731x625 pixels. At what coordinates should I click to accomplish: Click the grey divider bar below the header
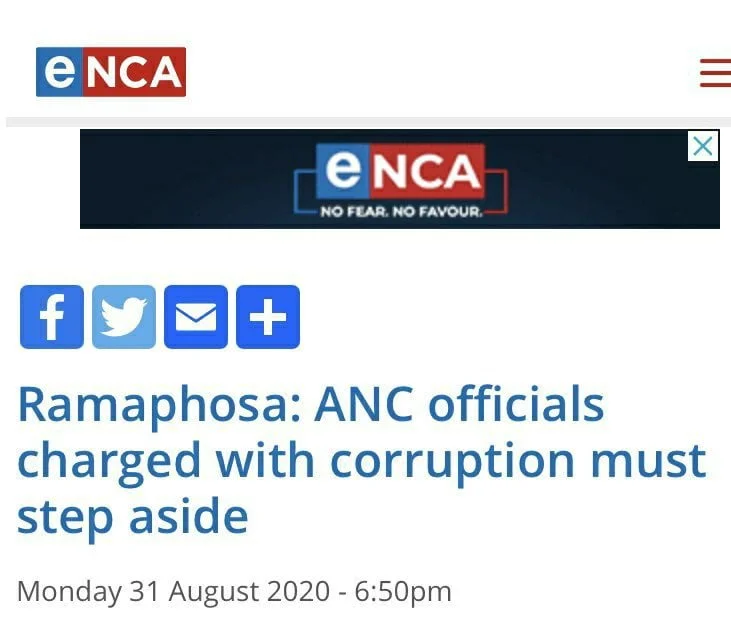coord(365,122)
